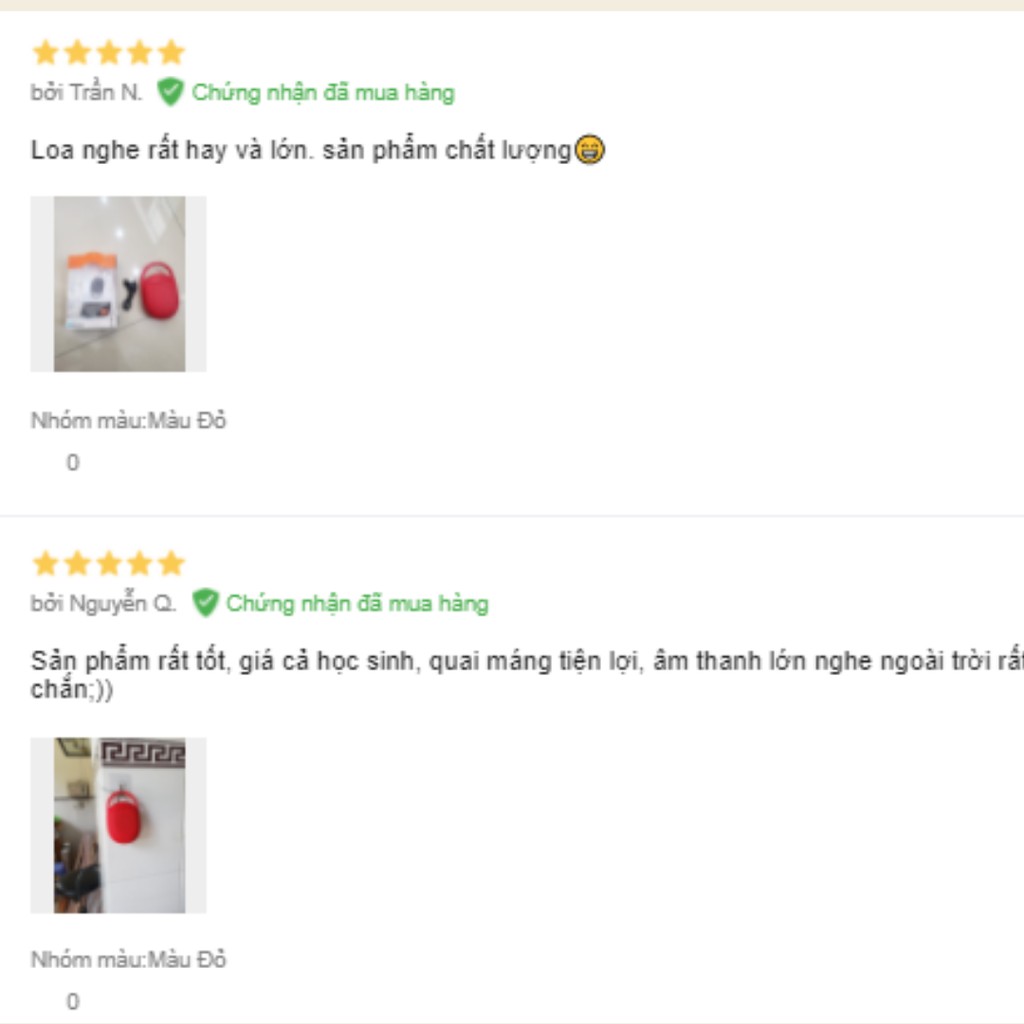The image size is (1024, 1024).
Task: Click the green verified shield beside Trần N.
Action: (170, 92)
